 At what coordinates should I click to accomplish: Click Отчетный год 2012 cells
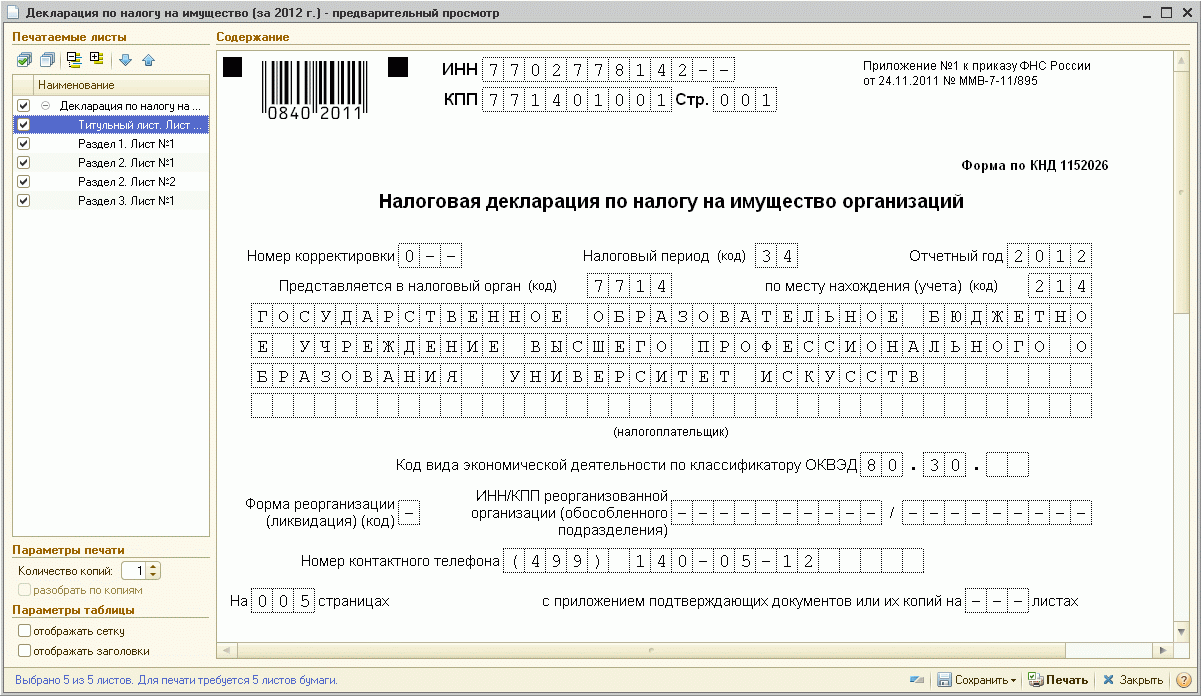click(x=1049, y=256)
